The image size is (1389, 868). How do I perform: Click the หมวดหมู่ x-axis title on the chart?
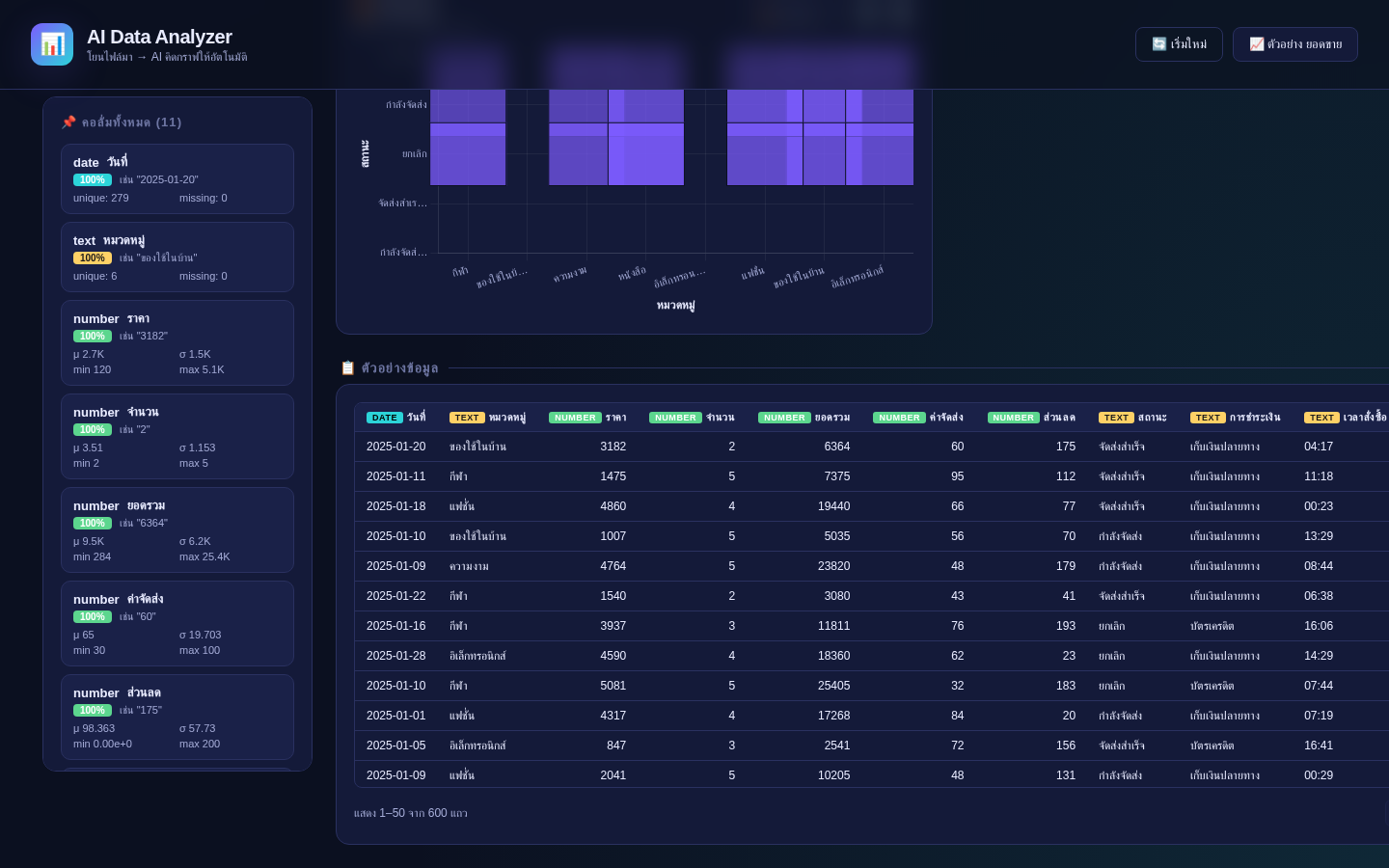click(x=675, y=305)
